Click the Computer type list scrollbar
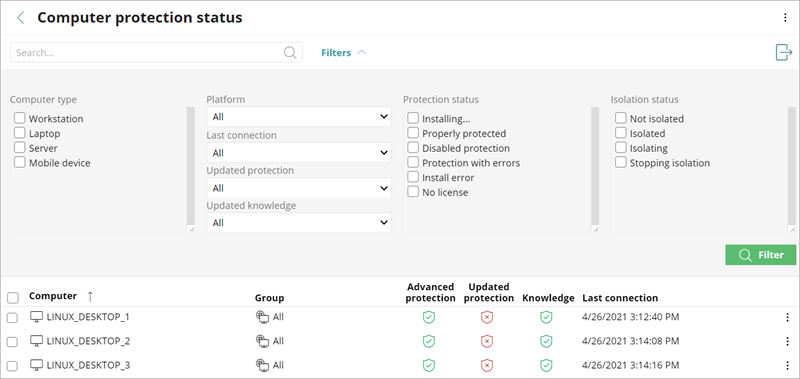The width and height of the screenshot is (800, 379). tap(190, 166)
